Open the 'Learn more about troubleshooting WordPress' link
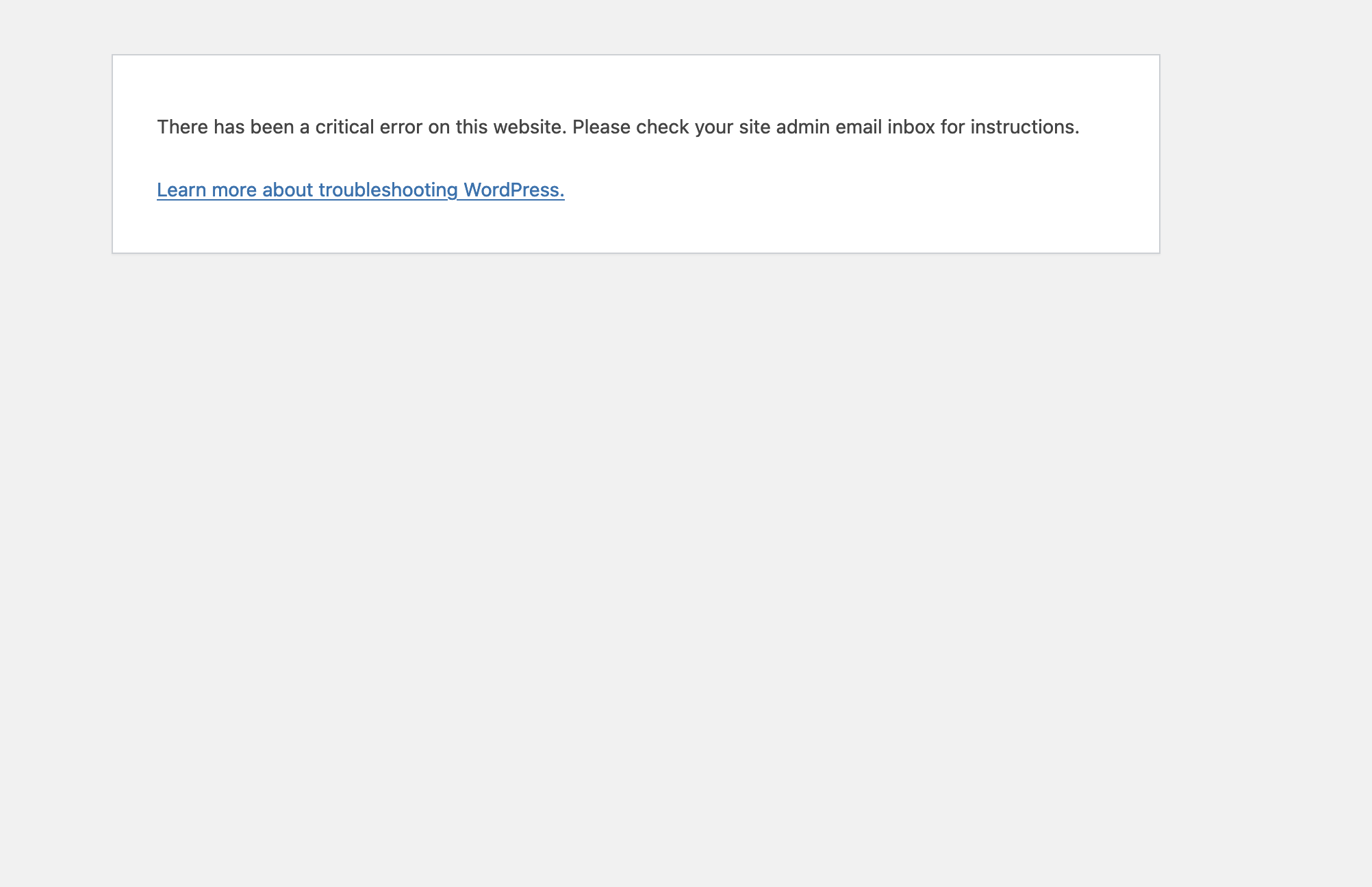 pyautogui.click(x=361, y=190)
